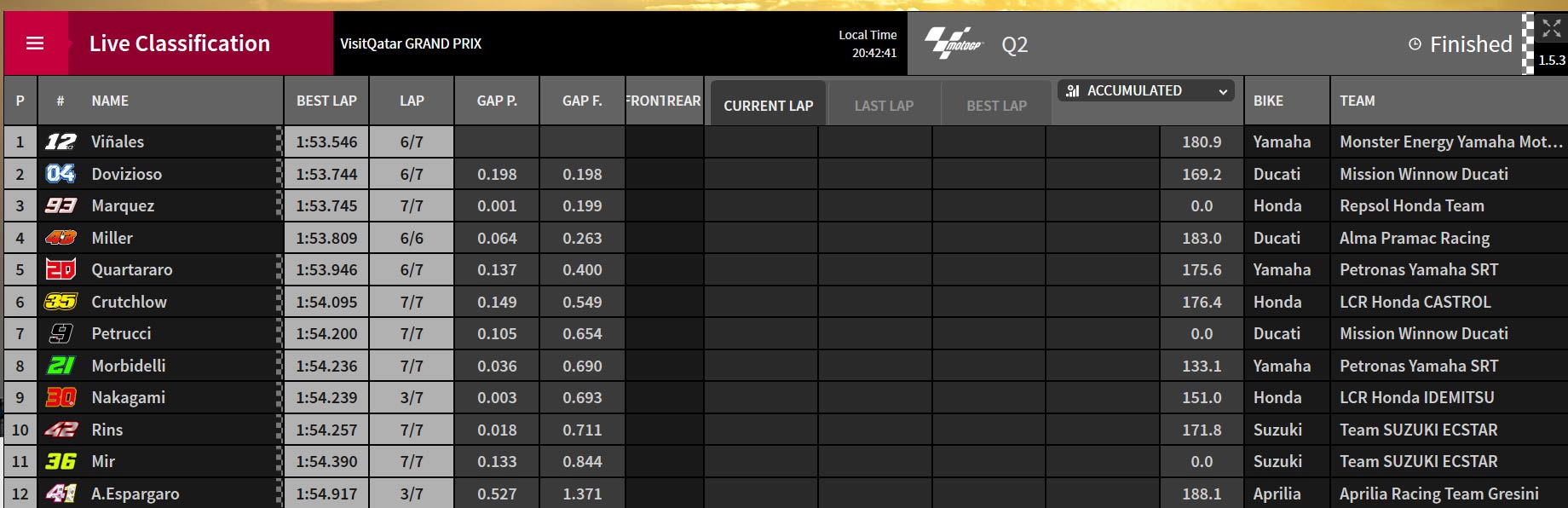This screenshot has width=1568, height=508.
Task: Toggle fullscreen with the expand icon
Action: pos(1551,29)
